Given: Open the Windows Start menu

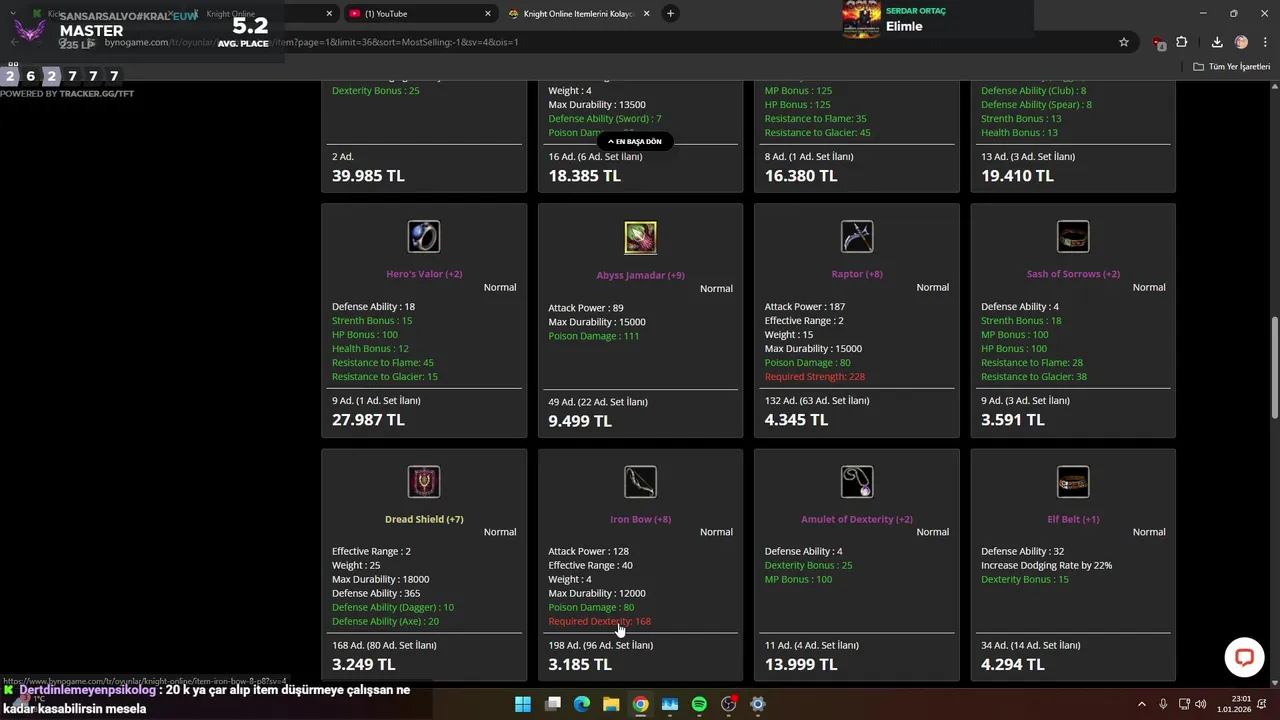Looking at the screenshot, I should pos(523,704).
